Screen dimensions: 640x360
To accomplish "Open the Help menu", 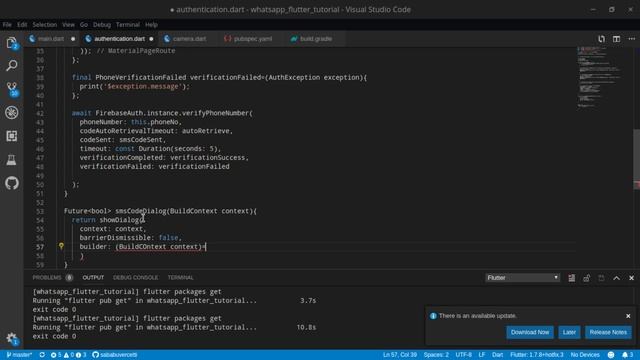I will [x=151, y=24].
